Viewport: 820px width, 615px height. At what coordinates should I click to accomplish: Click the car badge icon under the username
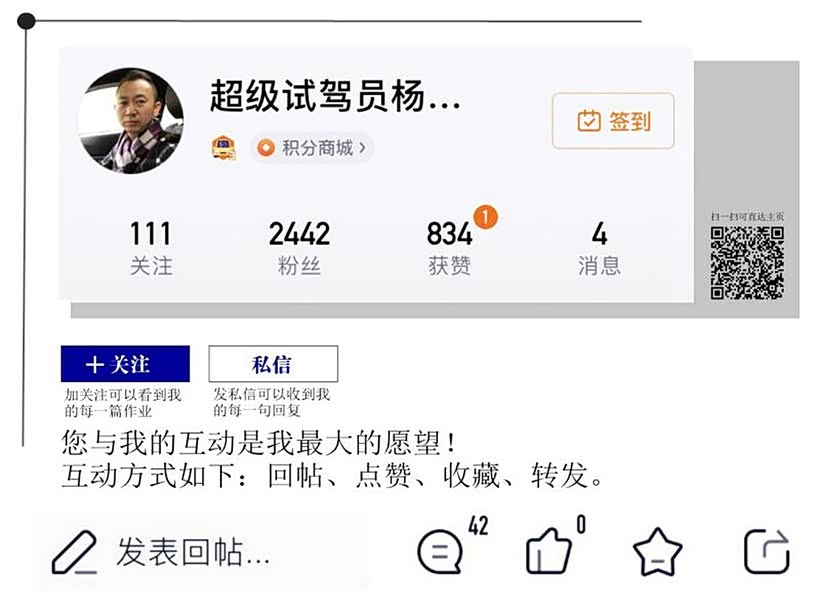tap(223, 148)
